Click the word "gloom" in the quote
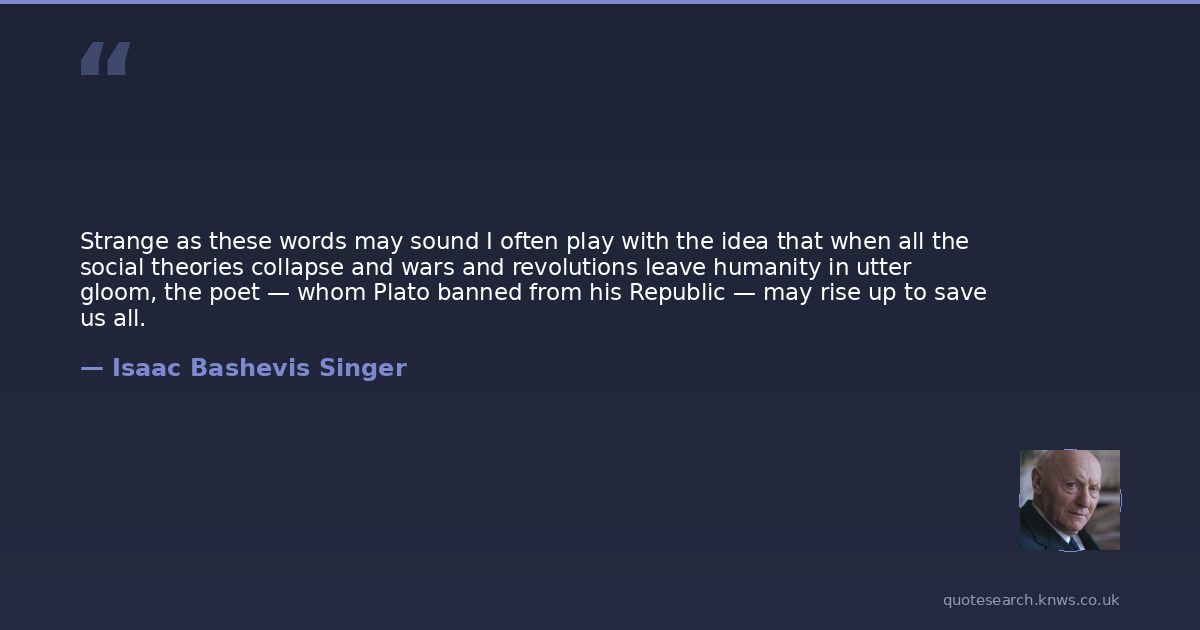 click(114, 293)
